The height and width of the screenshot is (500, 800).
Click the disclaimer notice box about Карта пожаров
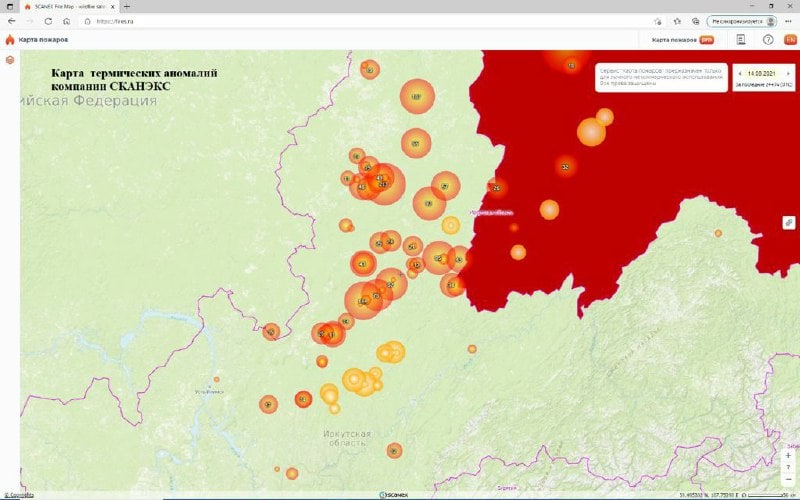tap(661, 78)
